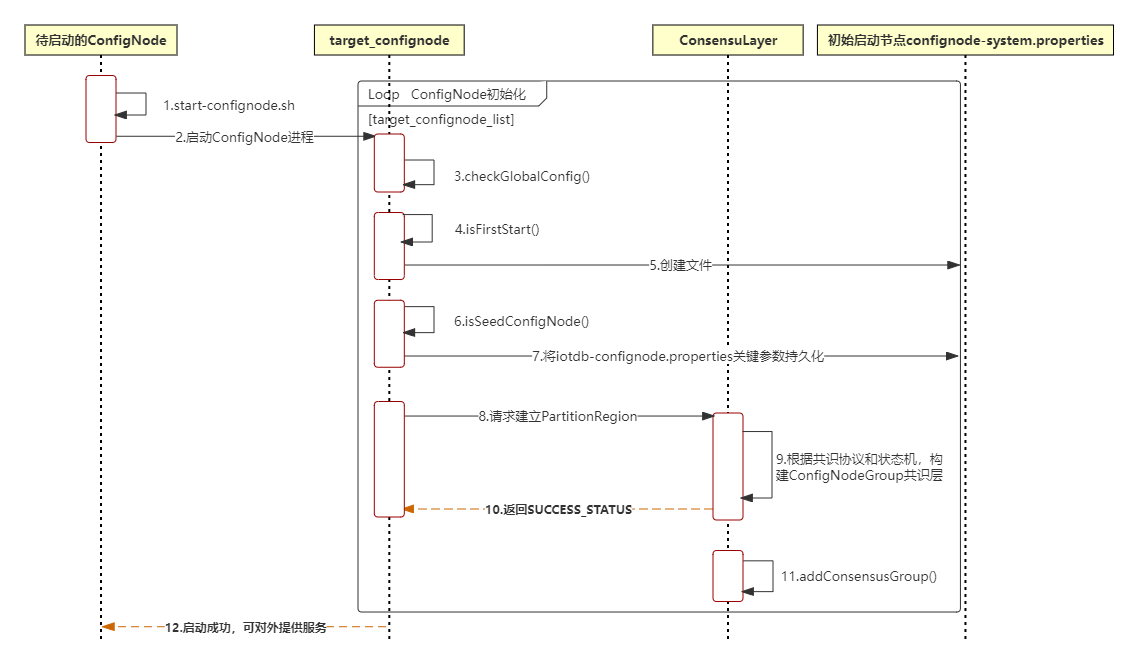This screenshot has width=1138, height=668.
Task: Select message 5 创建文件
Action: click(681, 265)
